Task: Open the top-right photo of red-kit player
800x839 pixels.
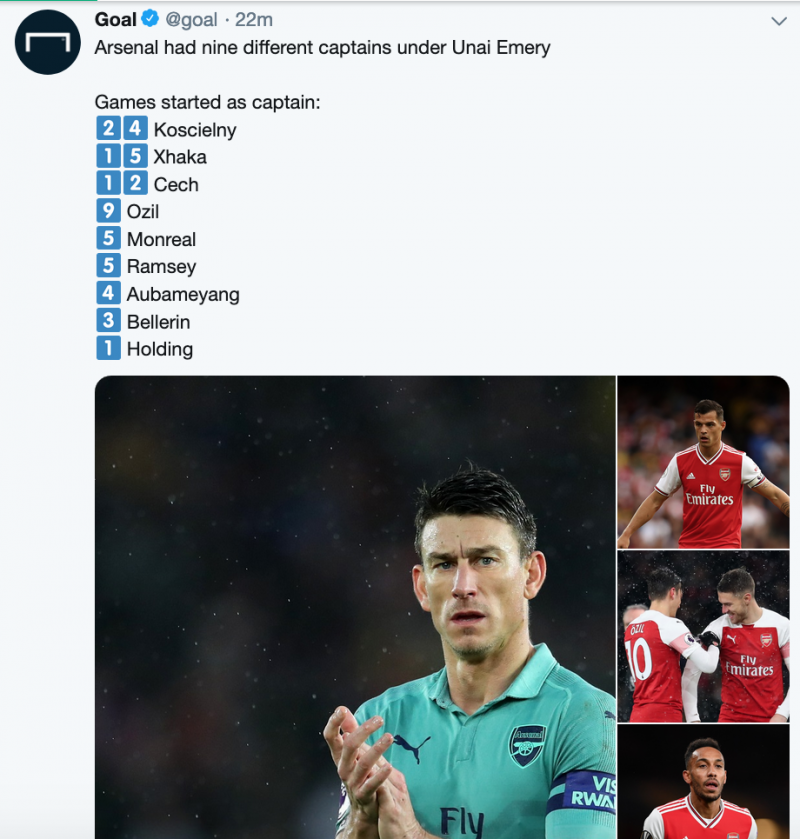Action: (x=703, y=462)
